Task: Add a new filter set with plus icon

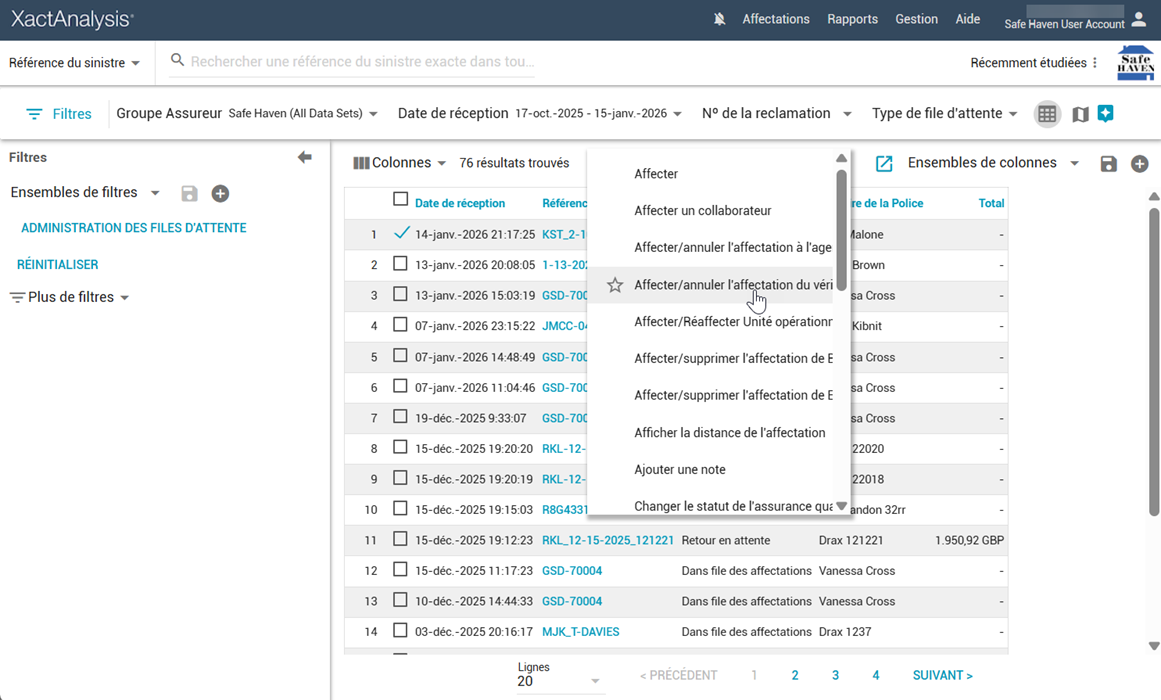Action: (220, 193)
